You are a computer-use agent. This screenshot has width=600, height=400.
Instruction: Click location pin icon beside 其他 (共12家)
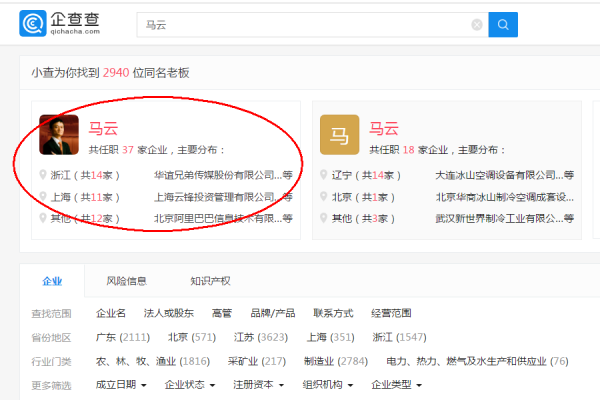[43, 218]
